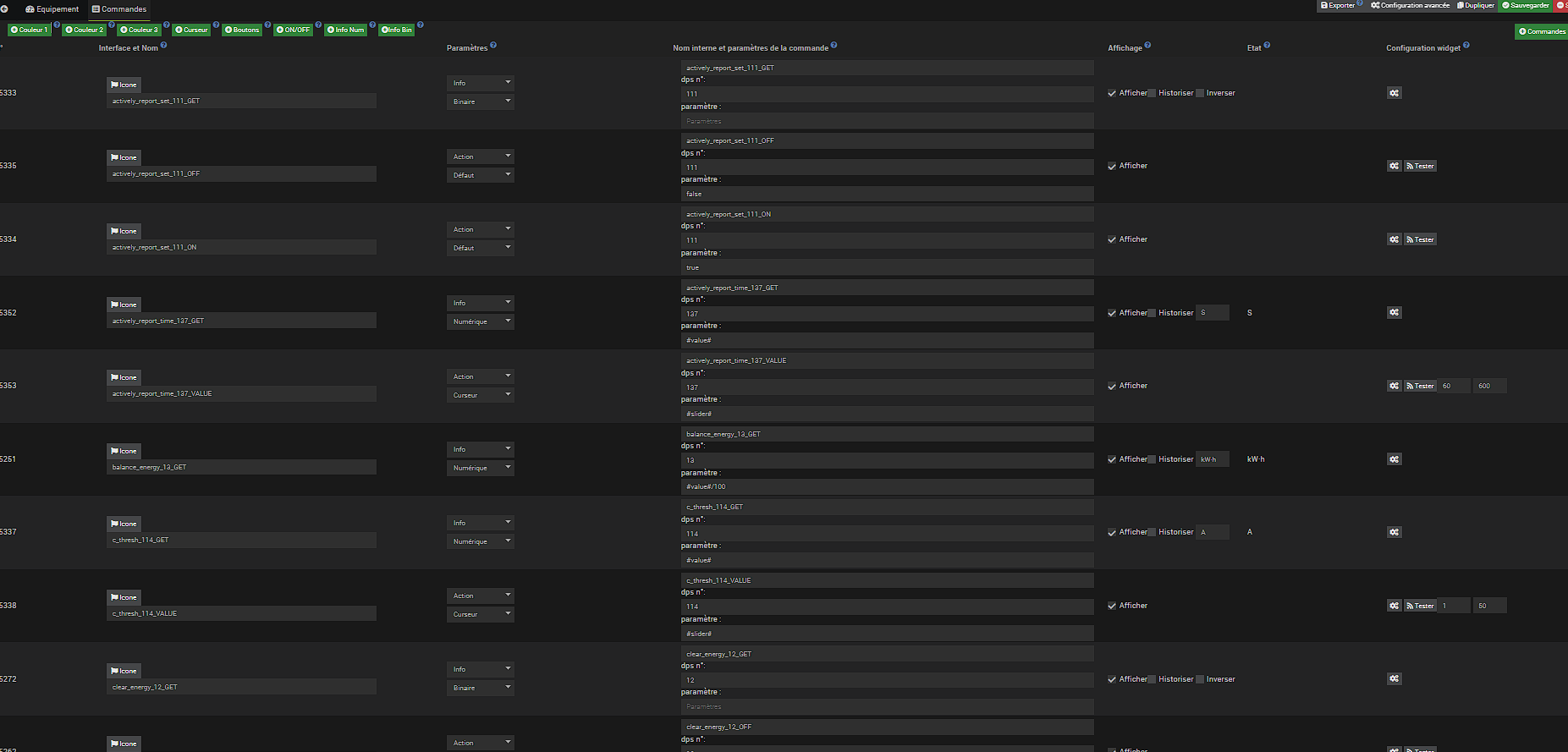
Task: Open Défaut subtype dropdown for actively_report_set_111_ON
Action: tap(481, 248)
